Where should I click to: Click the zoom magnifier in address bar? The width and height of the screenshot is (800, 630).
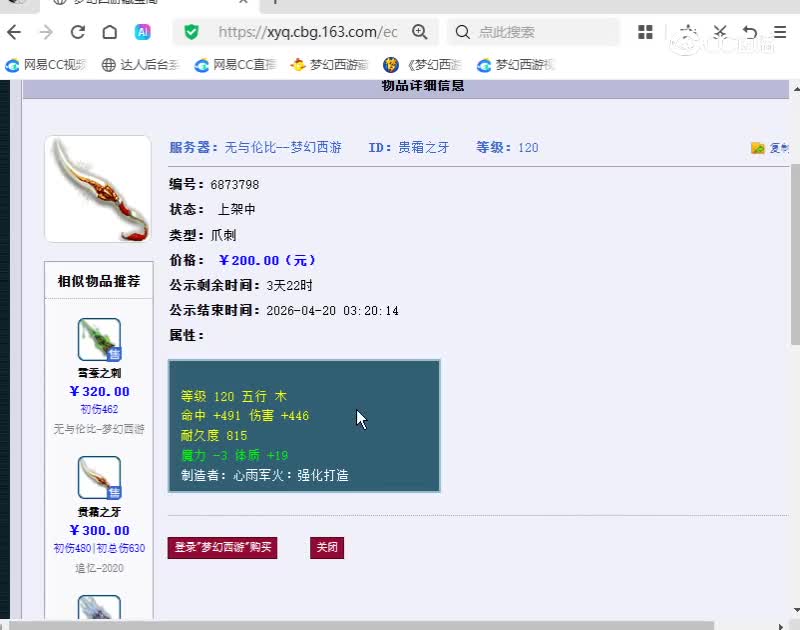[x=419, y=32]
